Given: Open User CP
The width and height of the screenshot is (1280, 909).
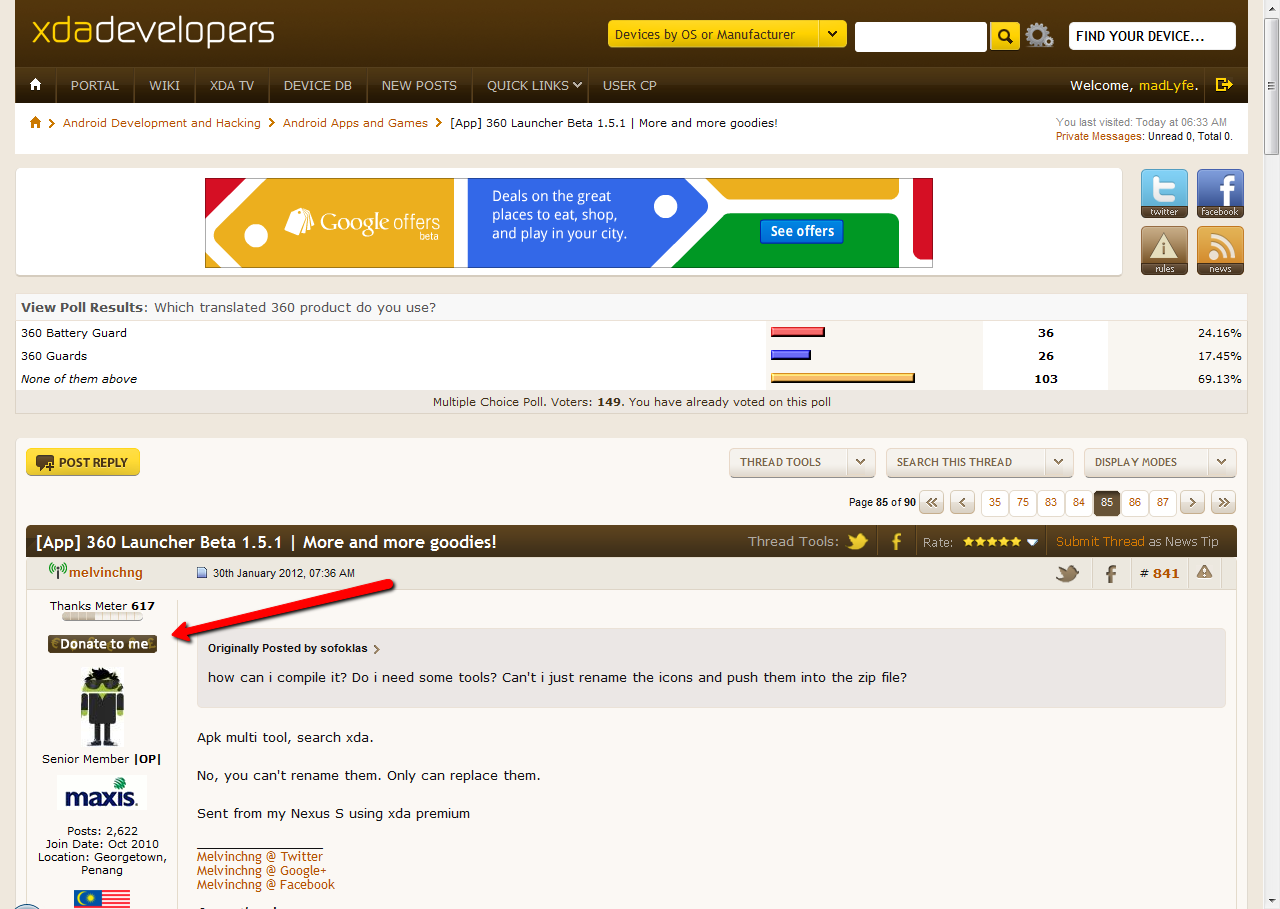Looking at the screenshot, I should click(x=630, y=86).
